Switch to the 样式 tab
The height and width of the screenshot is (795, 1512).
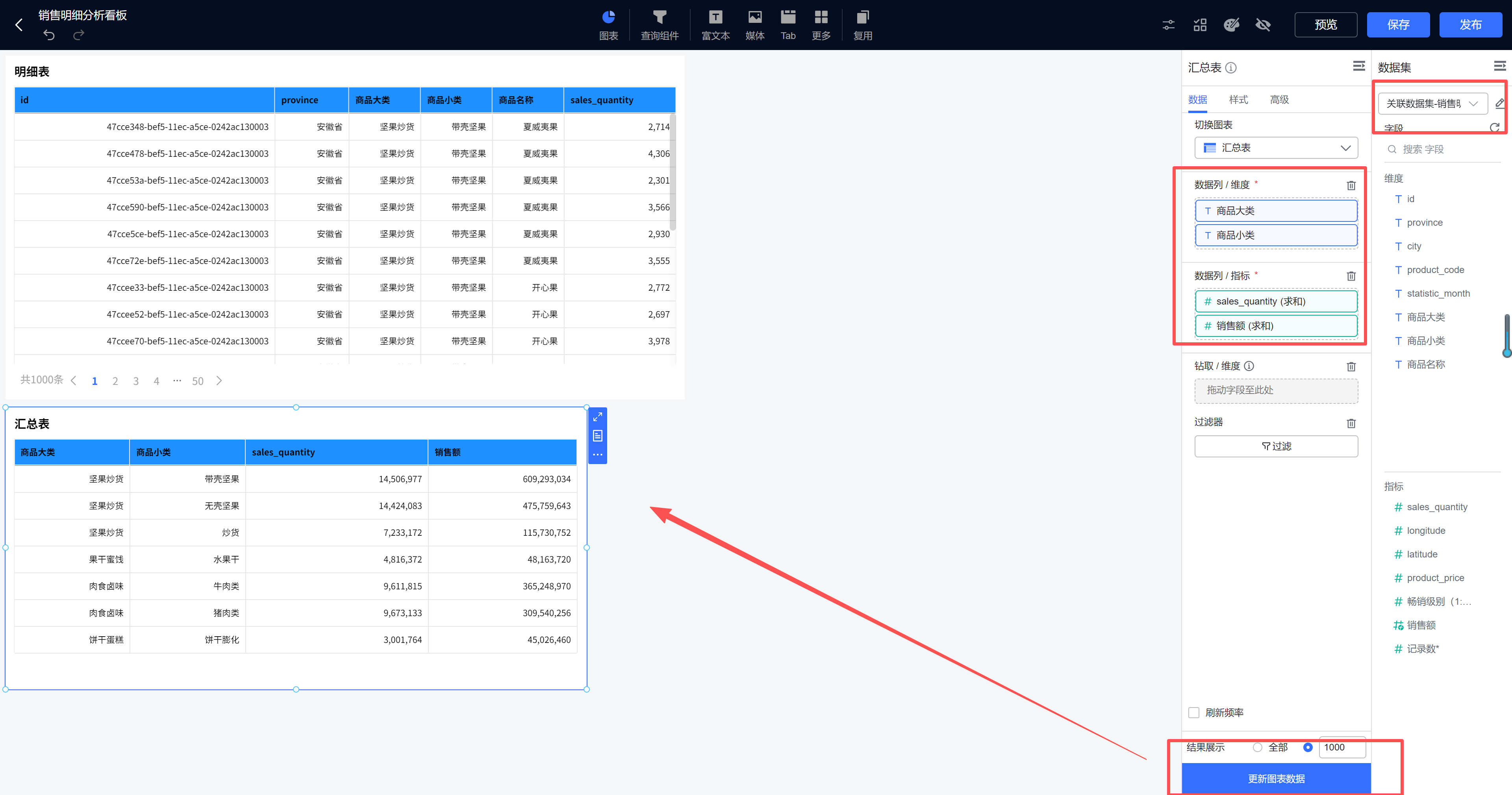[x=1238, y=99]
